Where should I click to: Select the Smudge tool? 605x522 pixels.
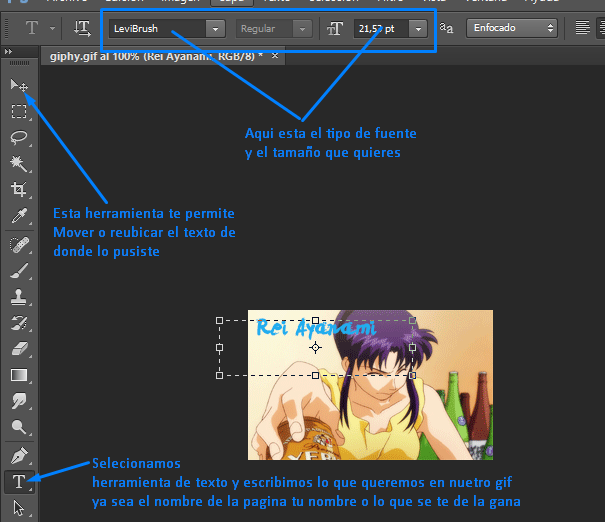pos(19,401)
